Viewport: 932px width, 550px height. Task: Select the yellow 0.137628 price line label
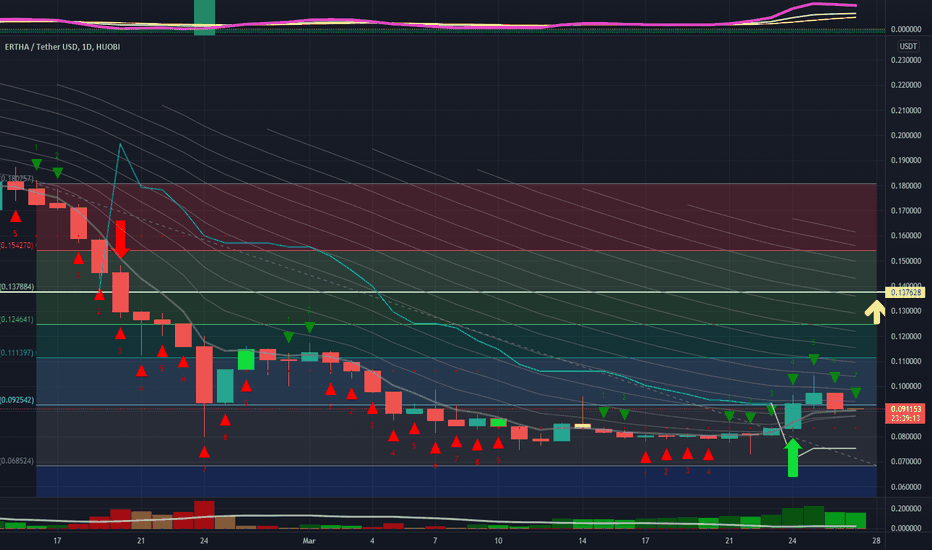(x=905, y=293)
